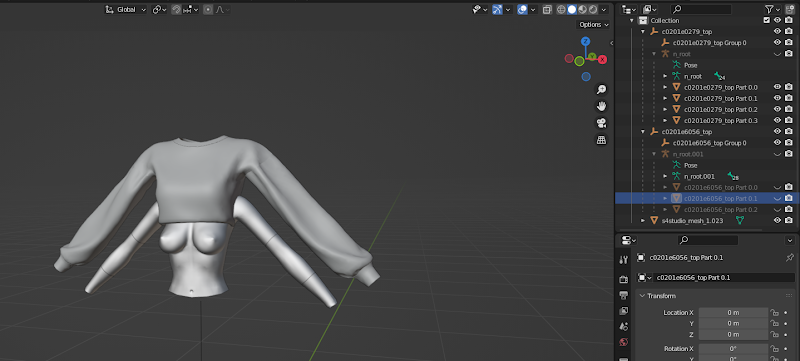Open the Tool properties tab
Image resolution: width=800 pixels, height=361 pixels.
pos(623,260)
